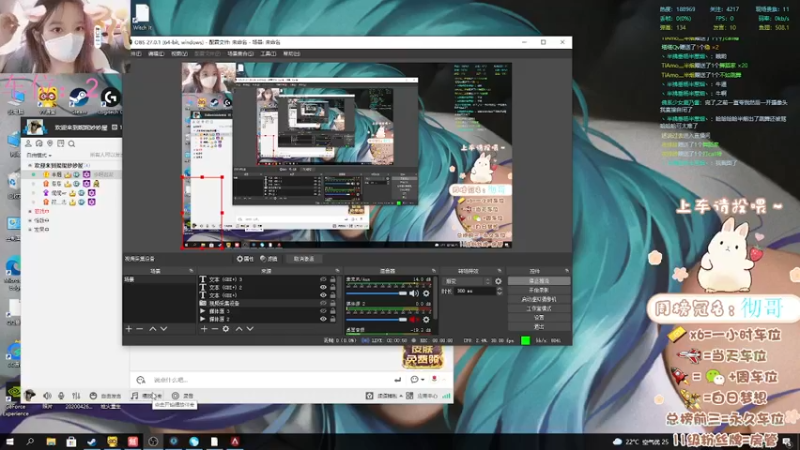Click music note play accompaniment icon
The image size is (800, 450).
pyautogui.click(x=134, y=396)
